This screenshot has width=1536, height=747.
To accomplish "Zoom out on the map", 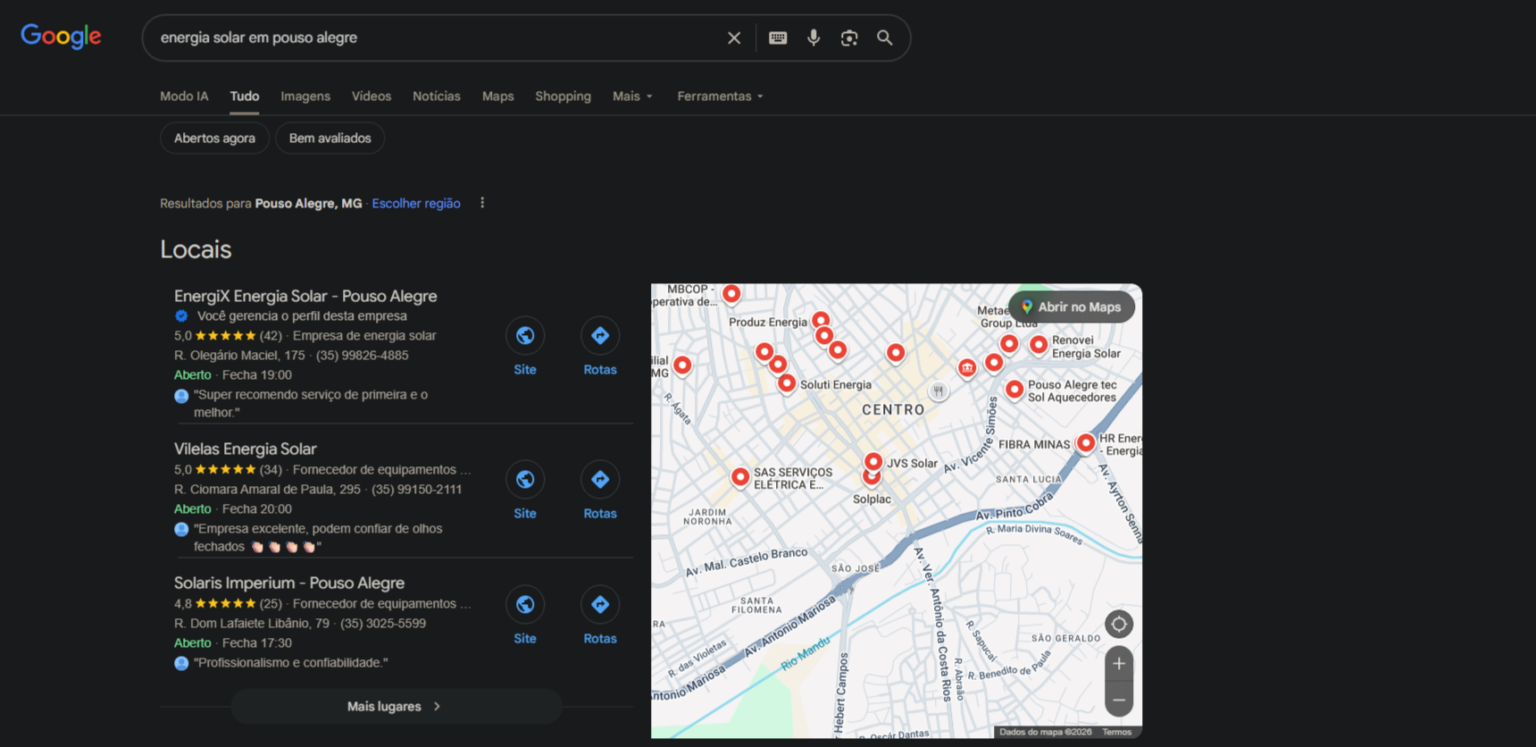I will [x=1118, y=700].
